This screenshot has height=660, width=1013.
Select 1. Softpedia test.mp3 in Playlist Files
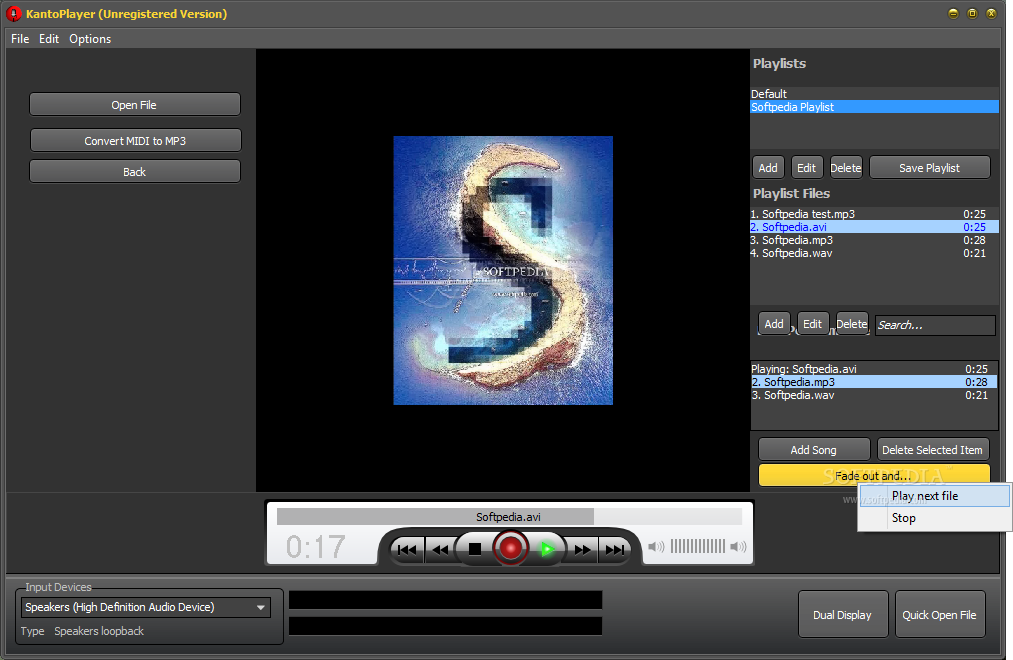tap(874, 214)
